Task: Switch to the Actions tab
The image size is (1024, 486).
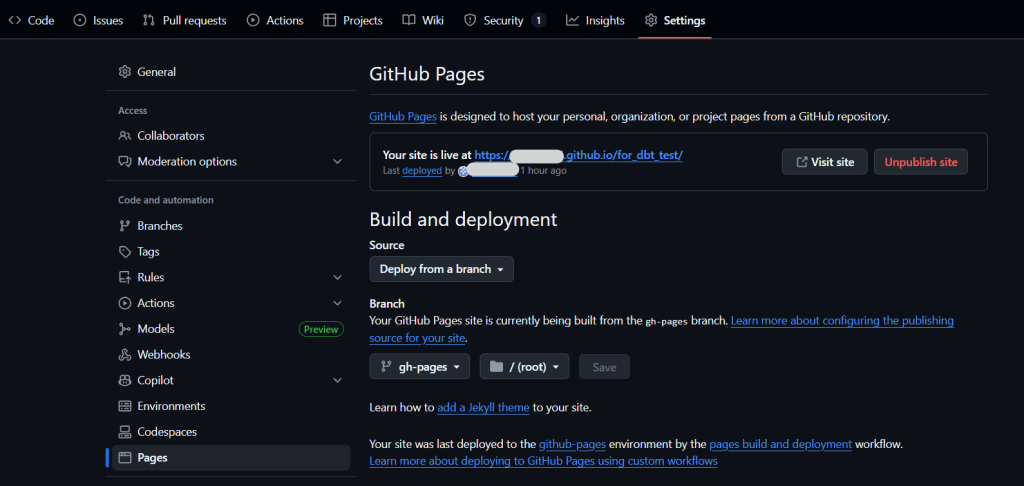Action: pyautogui.click(x=275, y=20)
